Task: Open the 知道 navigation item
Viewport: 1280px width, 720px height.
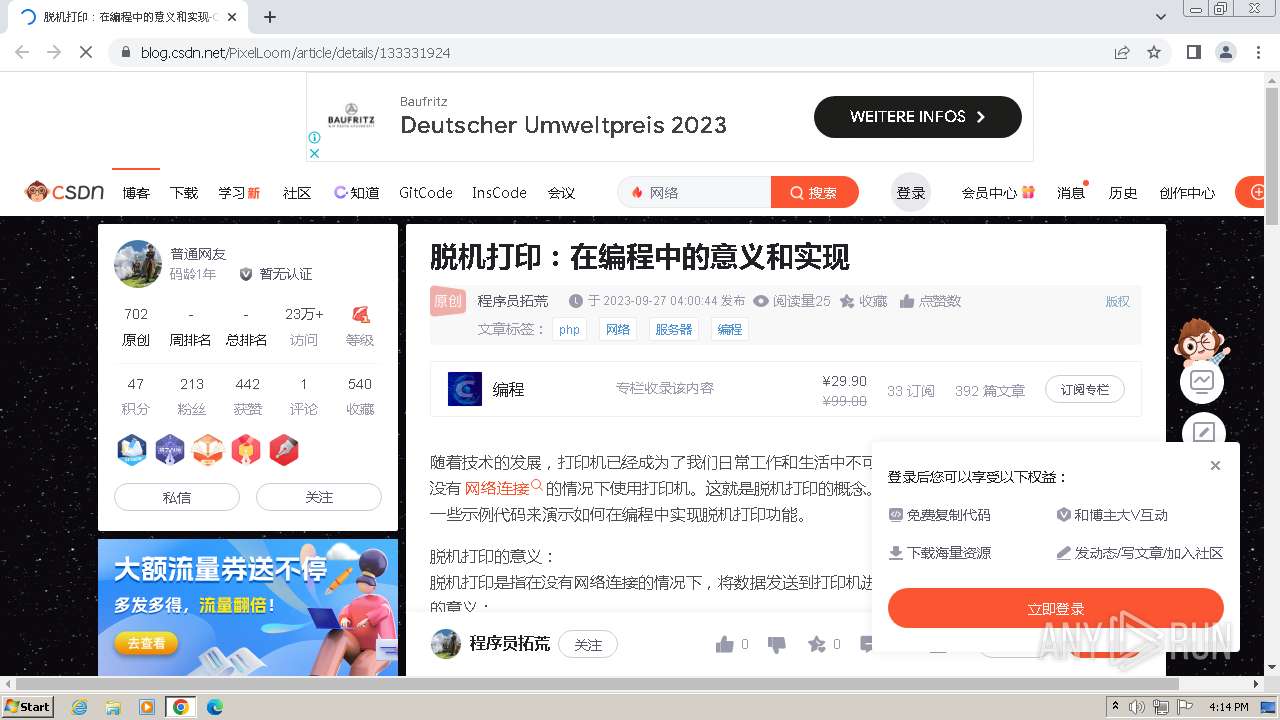Action: click(x=356, y=193)
